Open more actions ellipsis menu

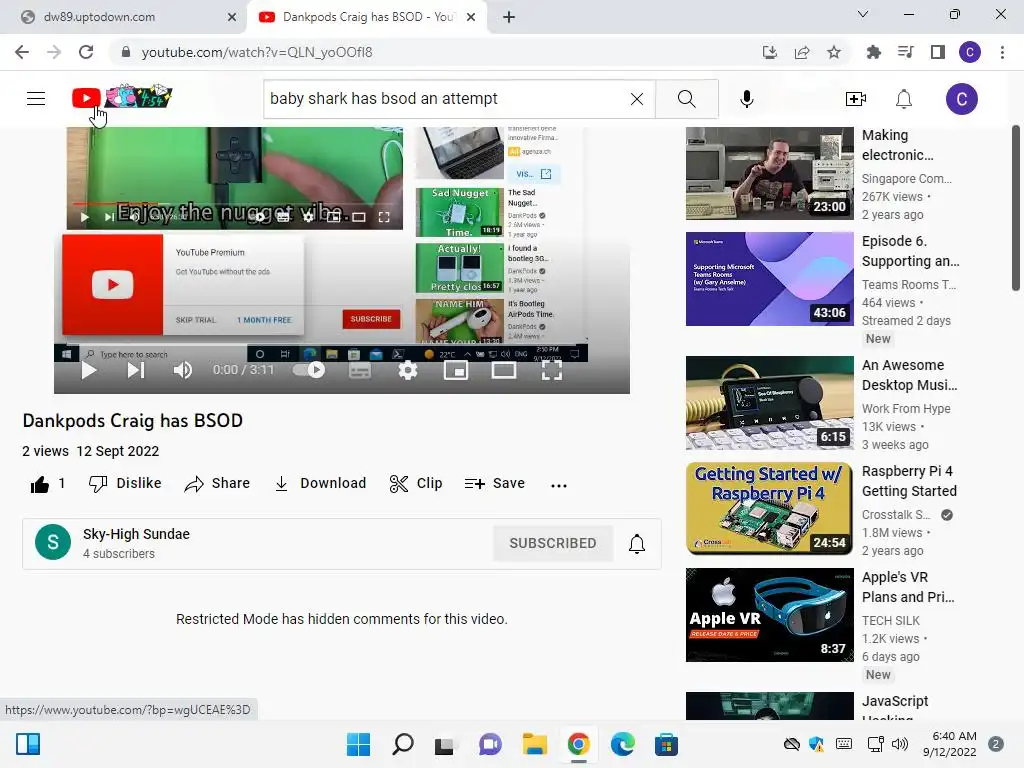(x=558, y=485)
